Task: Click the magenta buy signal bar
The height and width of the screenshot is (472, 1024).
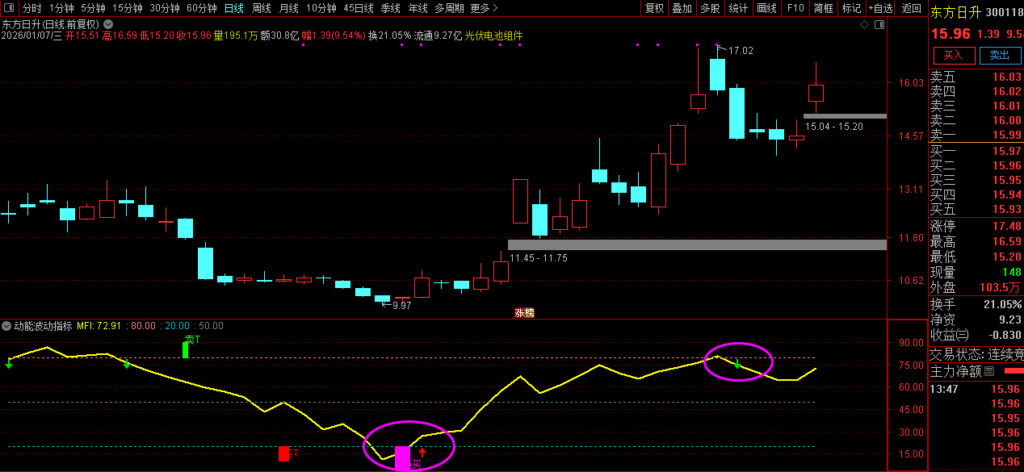Action: pyautogui.click(x=402, y=457)
